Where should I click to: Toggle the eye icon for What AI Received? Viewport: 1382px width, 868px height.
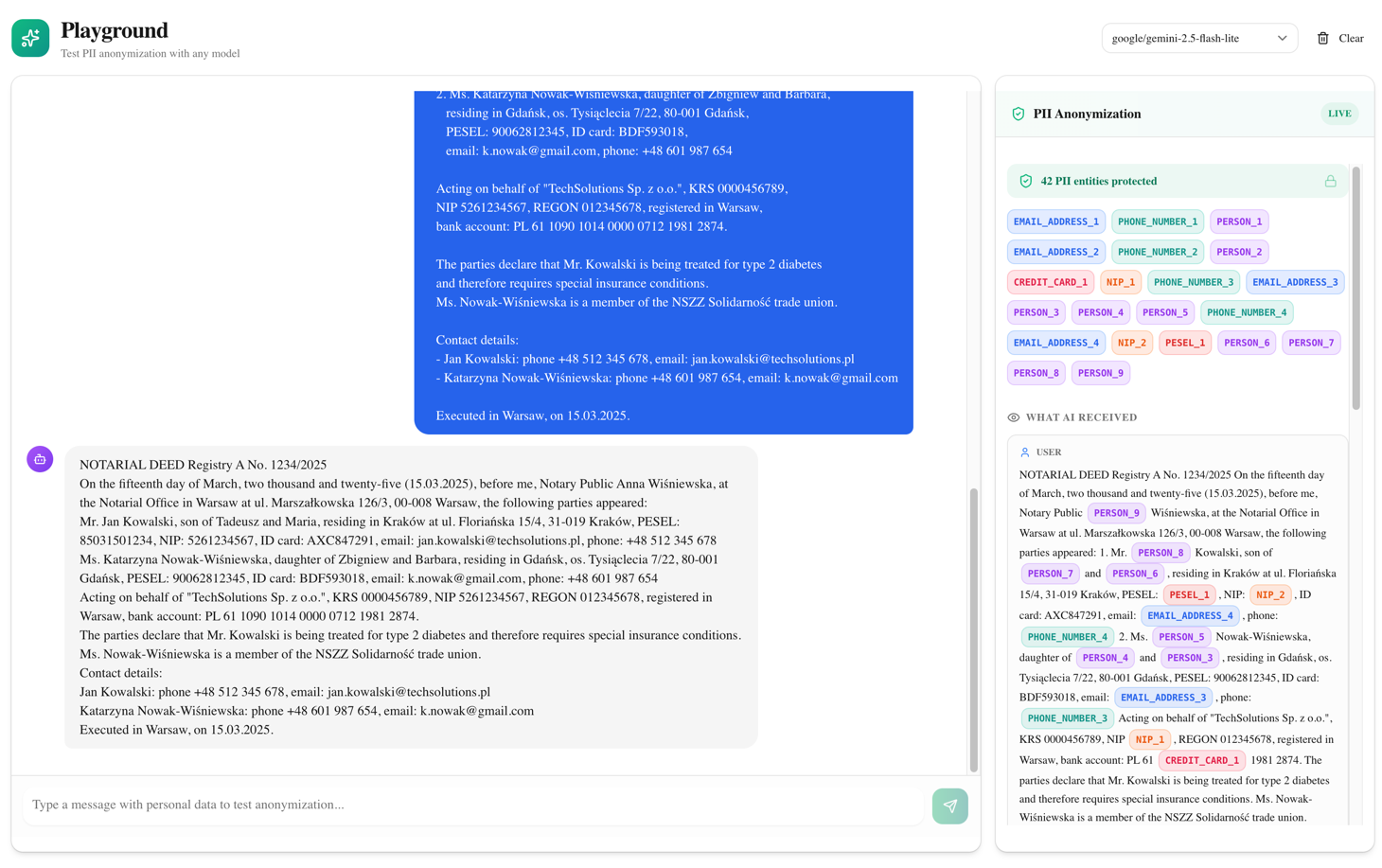click(x=1014, y=417)
